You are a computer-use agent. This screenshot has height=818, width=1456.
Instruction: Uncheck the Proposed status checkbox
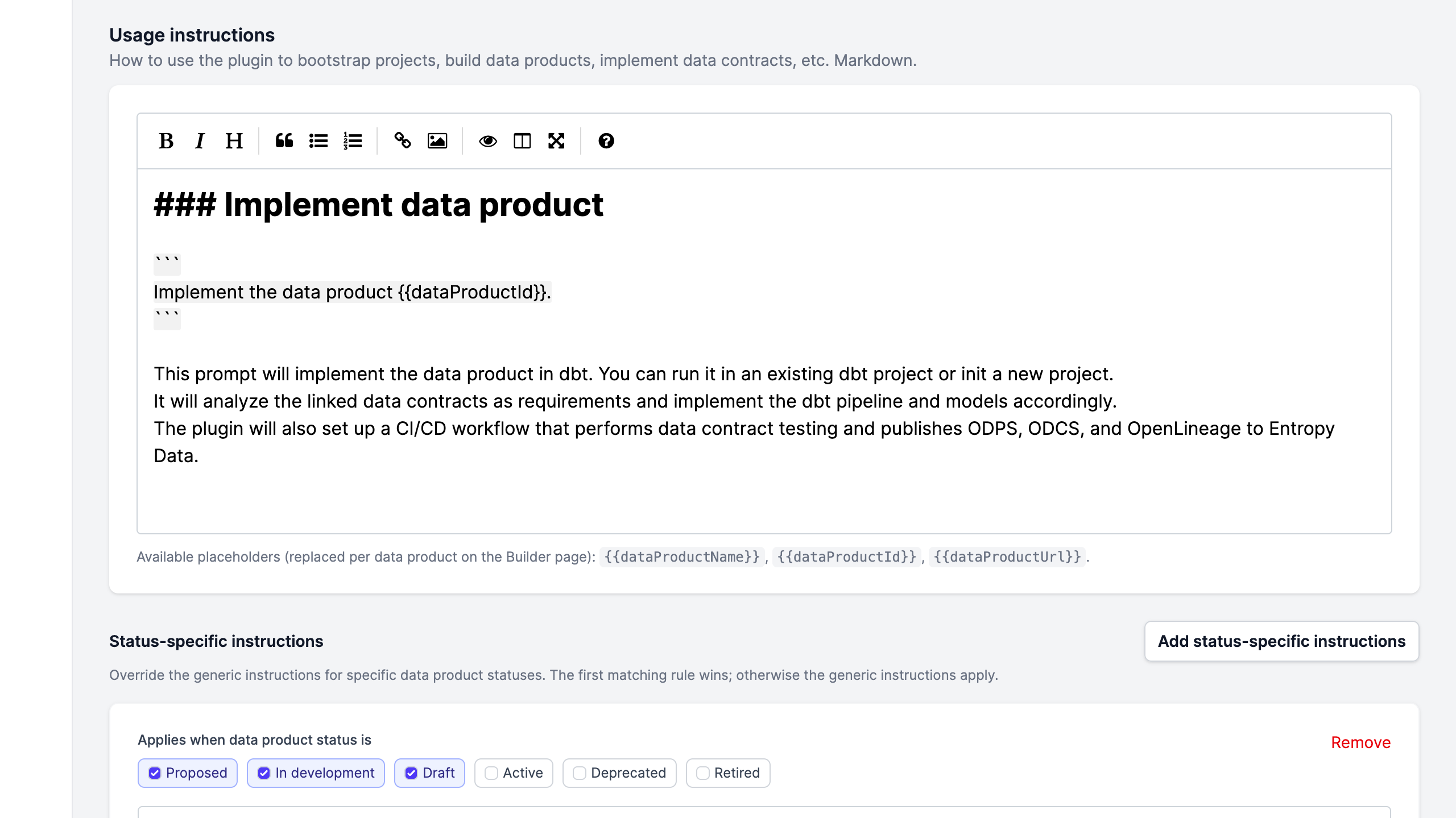(155, 773)
